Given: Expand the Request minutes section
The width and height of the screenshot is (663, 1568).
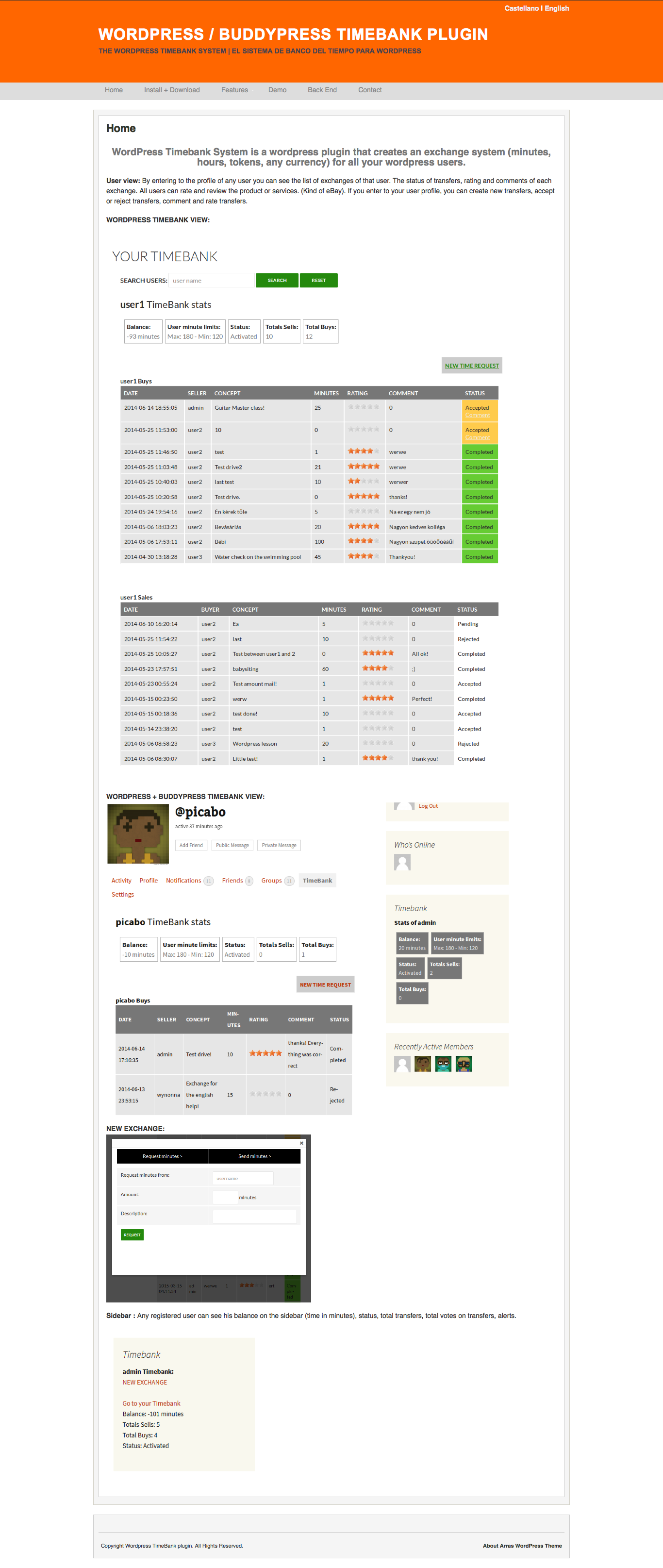Looking at the screenshot, I should point(163,1156).
